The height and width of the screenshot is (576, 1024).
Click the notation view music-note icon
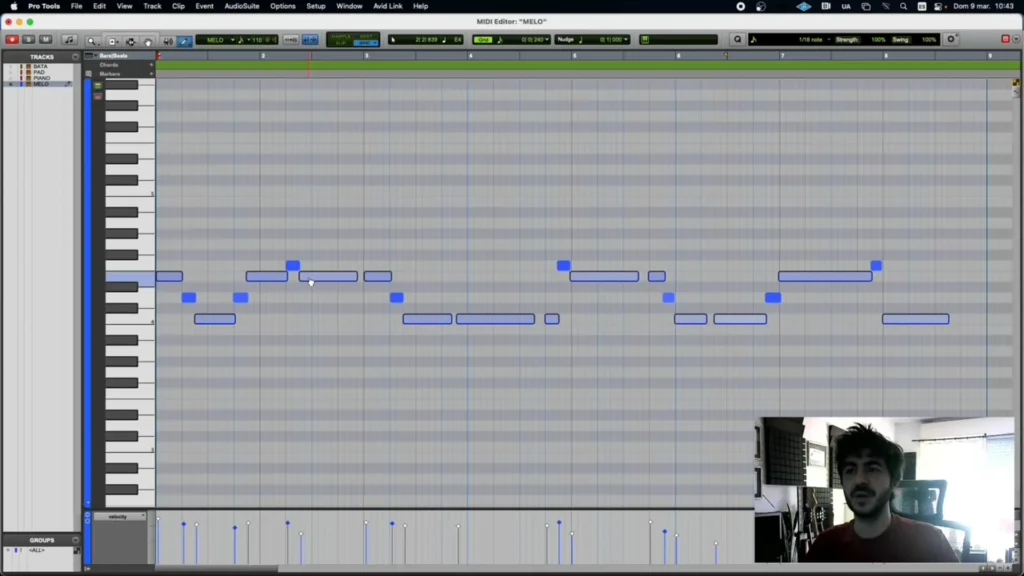tap(69, 40)
